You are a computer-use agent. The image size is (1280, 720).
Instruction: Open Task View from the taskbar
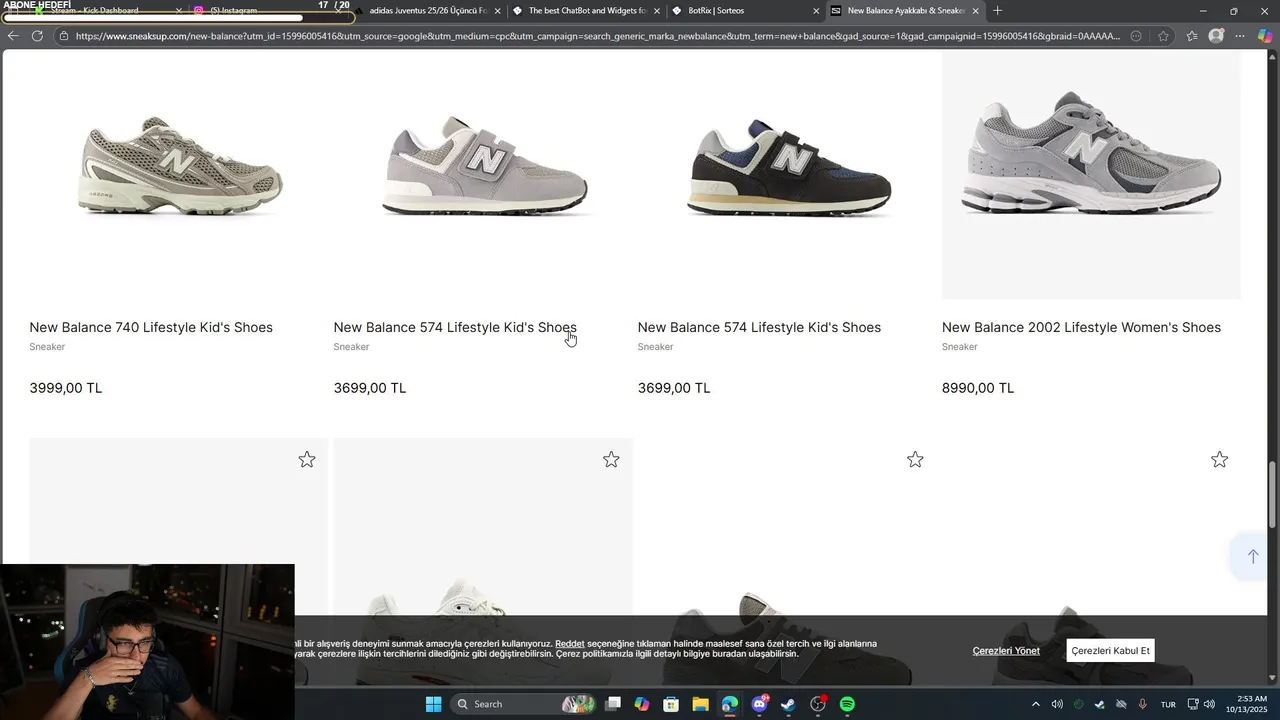coord(613,704)
